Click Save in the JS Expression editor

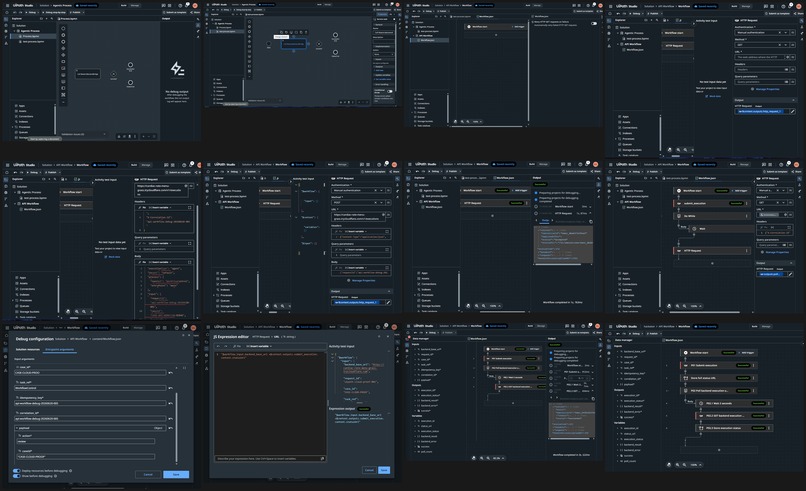[383, 470]
